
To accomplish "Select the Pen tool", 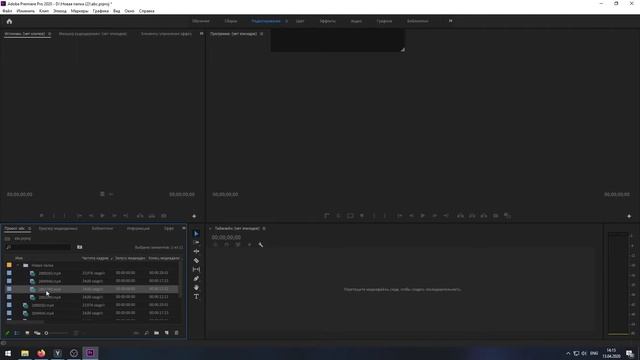I will (196, 278).
